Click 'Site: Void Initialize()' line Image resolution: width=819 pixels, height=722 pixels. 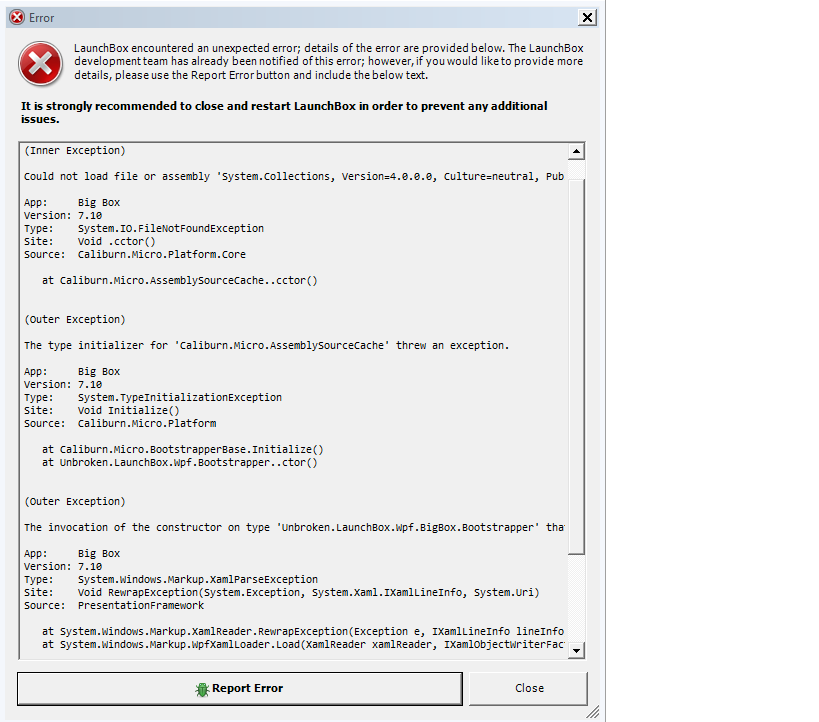[x=102, y=411]
